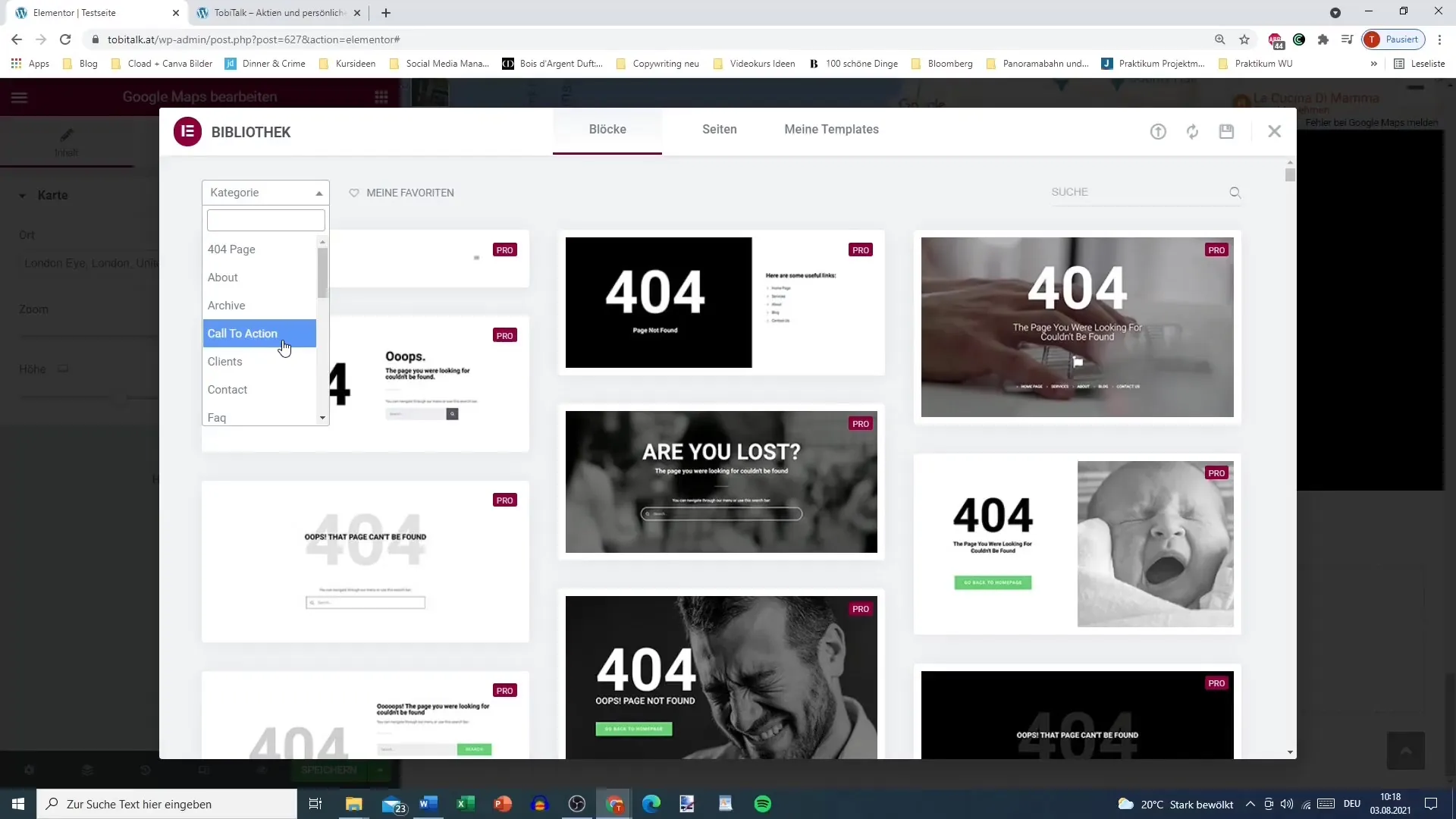Image resolution: width=1456 pixels, height=819 pixels.
Task: Open the Blog bookmark folder
Action: 80,64
